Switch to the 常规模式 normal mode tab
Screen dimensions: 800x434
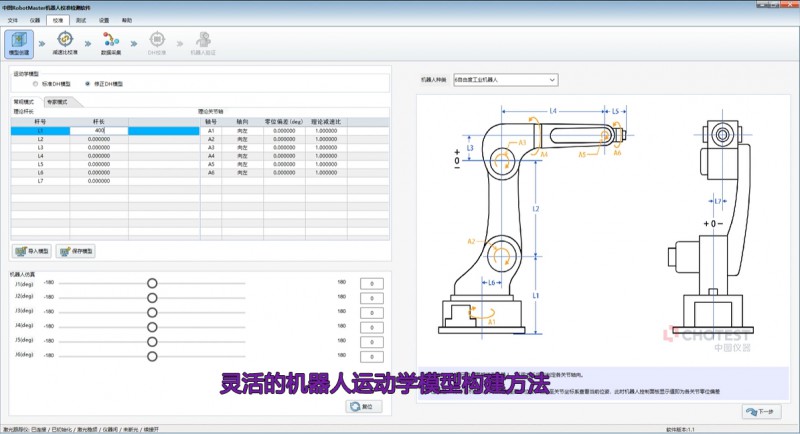(23, 101)
